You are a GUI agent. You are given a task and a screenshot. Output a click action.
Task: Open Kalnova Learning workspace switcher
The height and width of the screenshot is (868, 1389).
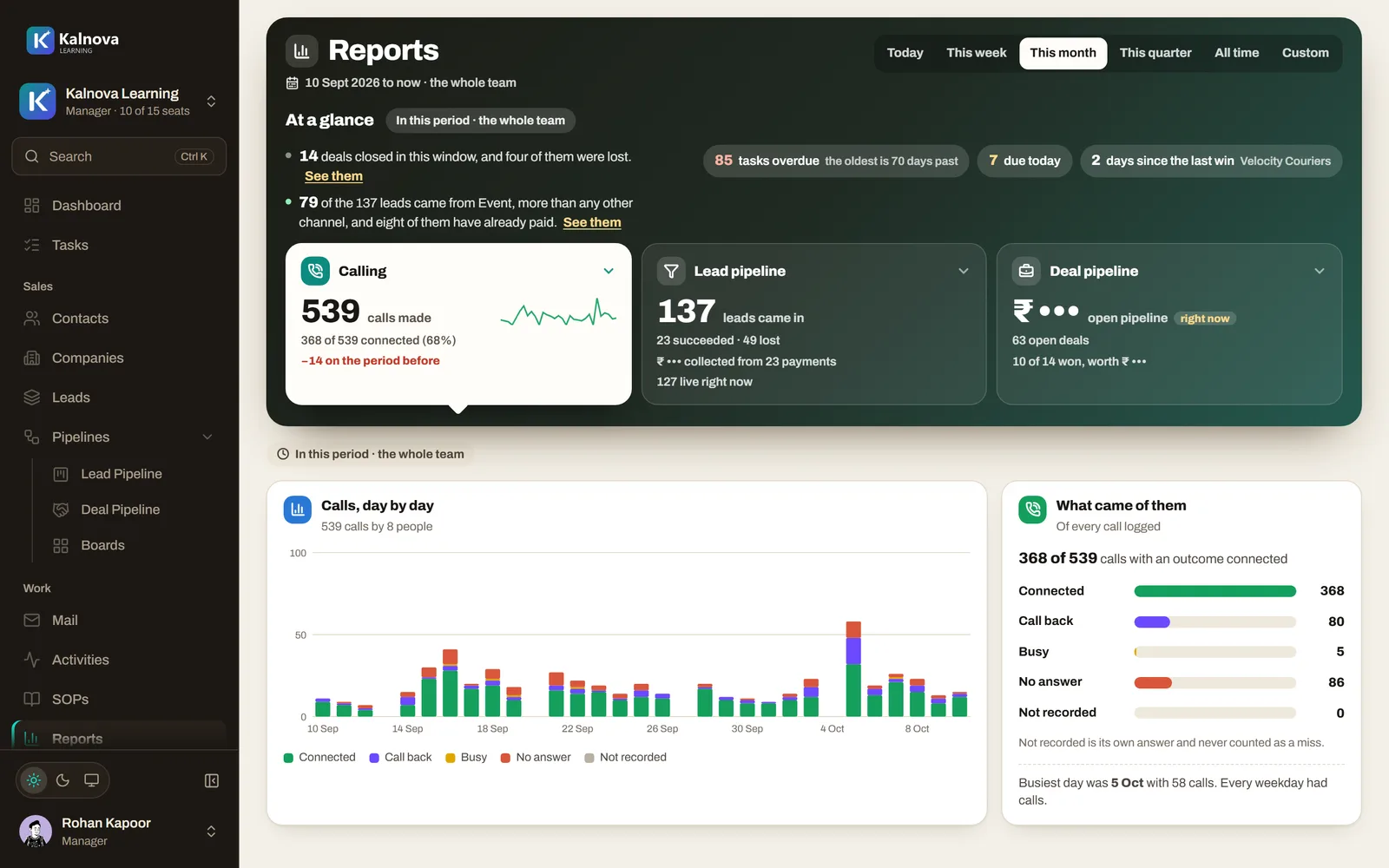pos(119,102)
